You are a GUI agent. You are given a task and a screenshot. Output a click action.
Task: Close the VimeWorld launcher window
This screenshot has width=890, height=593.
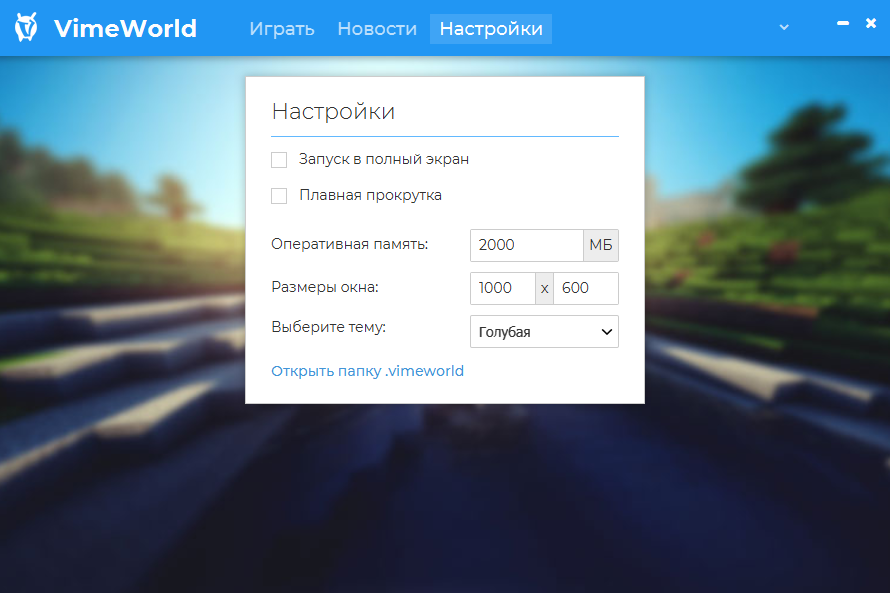[871, 23]
